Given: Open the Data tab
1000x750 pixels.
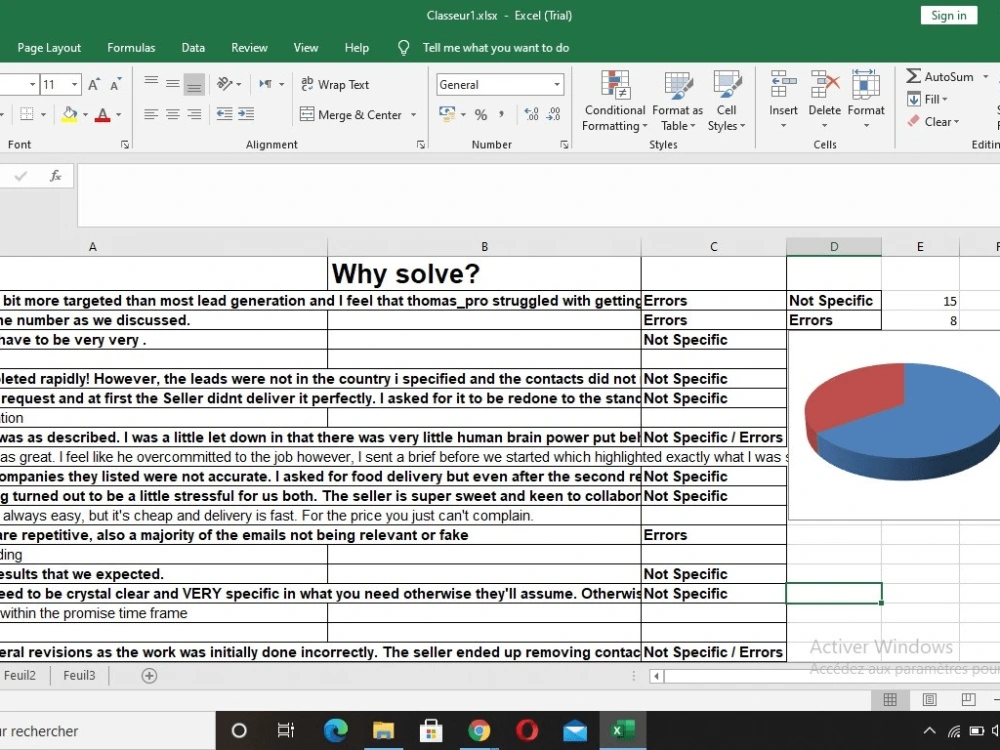Looking at the screenshot, I should [193, 48].
